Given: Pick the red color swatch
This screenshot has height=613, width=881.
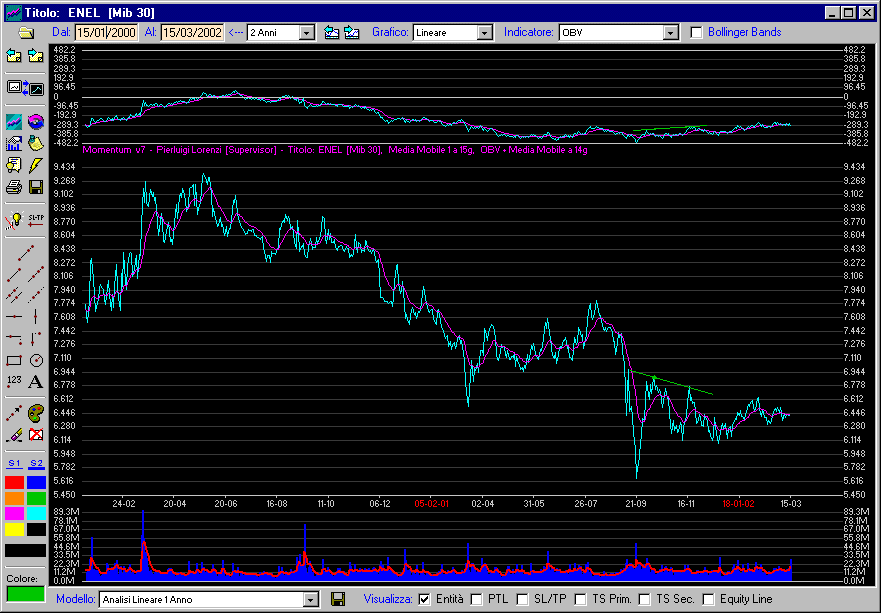Looking at the screenshot, I should [x=14, y=482].
